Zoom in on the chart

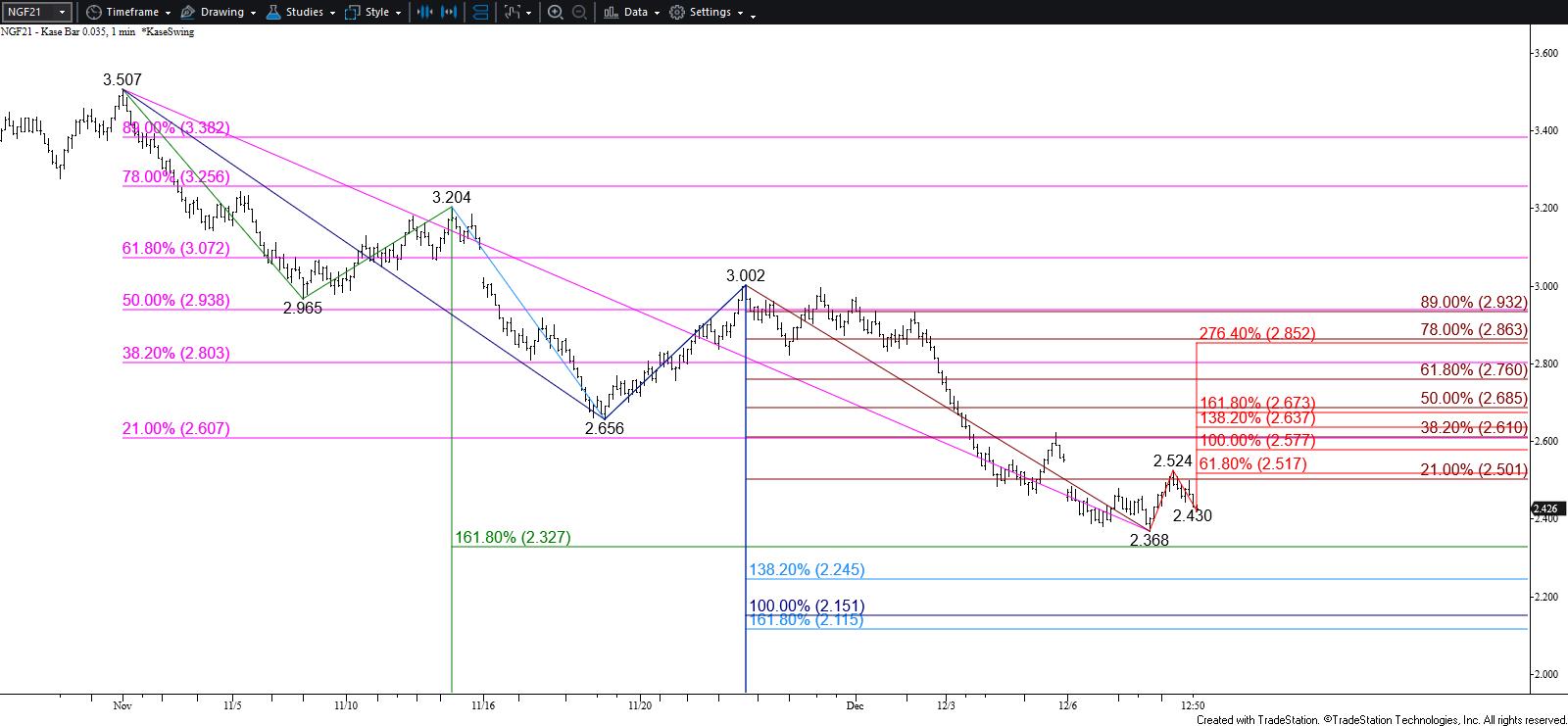coord(555,13)
